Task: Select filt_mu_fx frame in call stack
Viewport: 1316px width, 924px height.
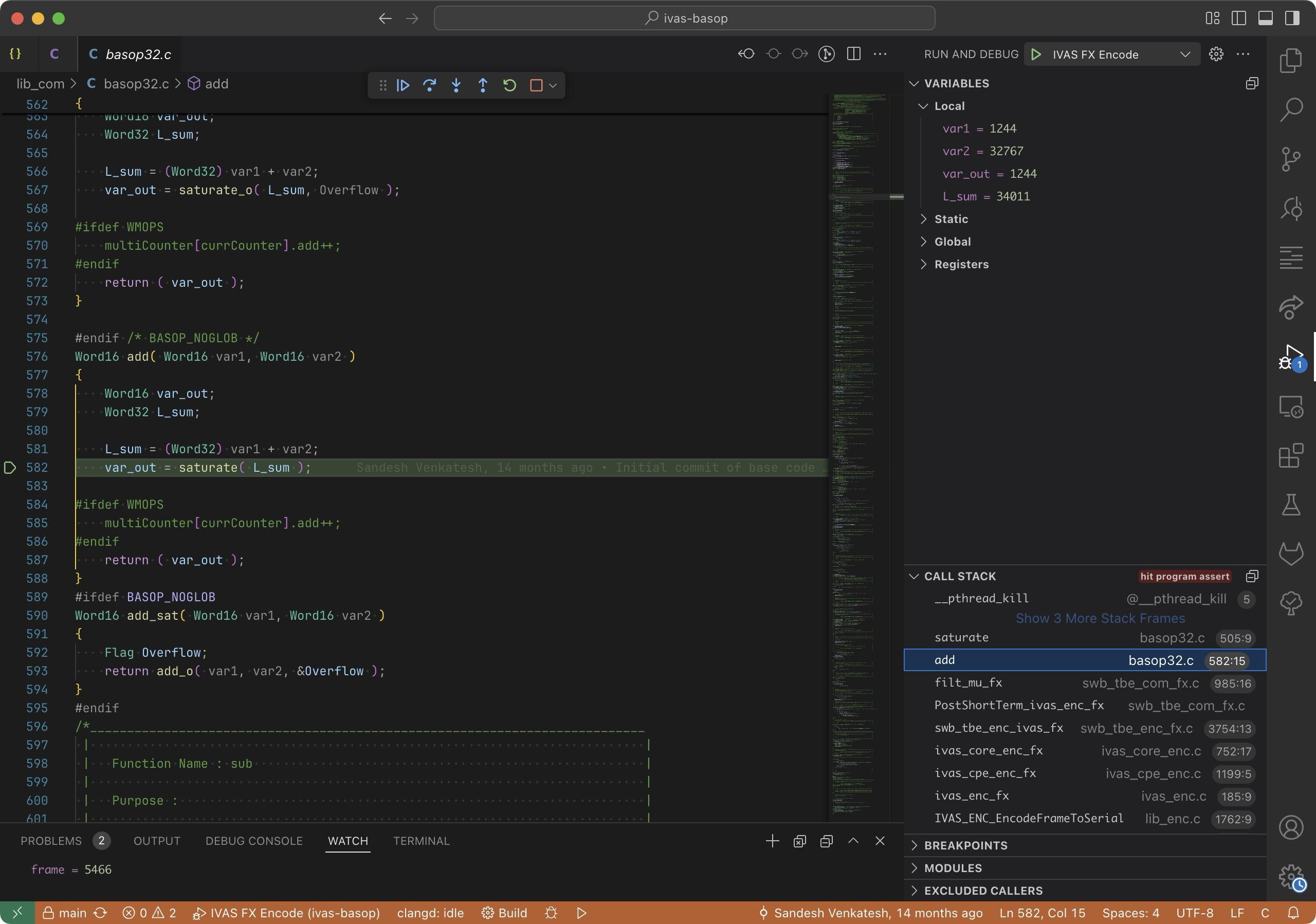Action: coord(968,682)
